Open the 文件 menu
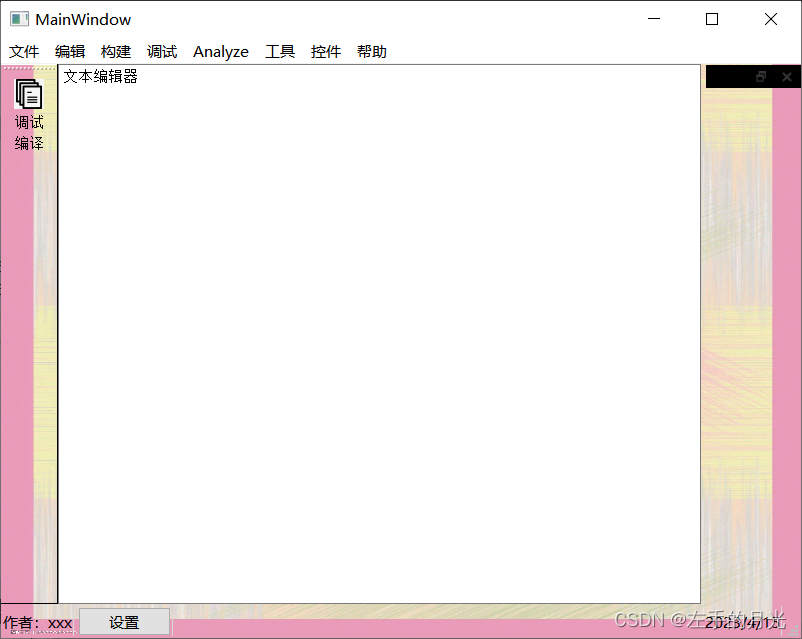The image size is (802, 639). (24, 51)
